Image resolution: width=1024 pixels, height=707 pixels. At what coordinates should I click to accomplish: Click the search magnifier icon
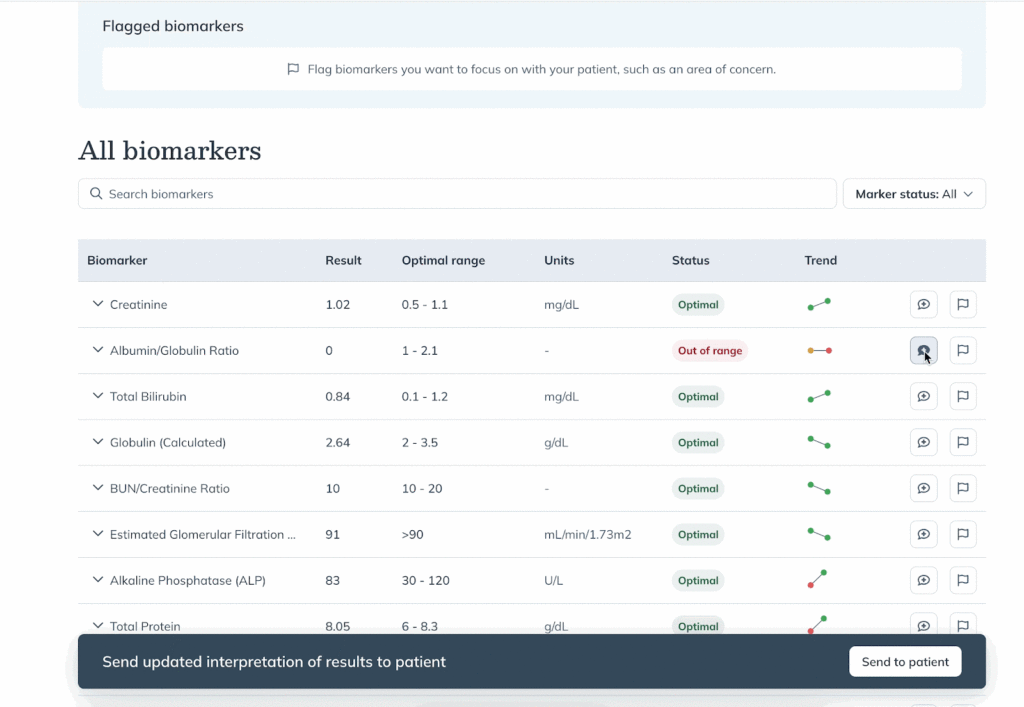96,194
